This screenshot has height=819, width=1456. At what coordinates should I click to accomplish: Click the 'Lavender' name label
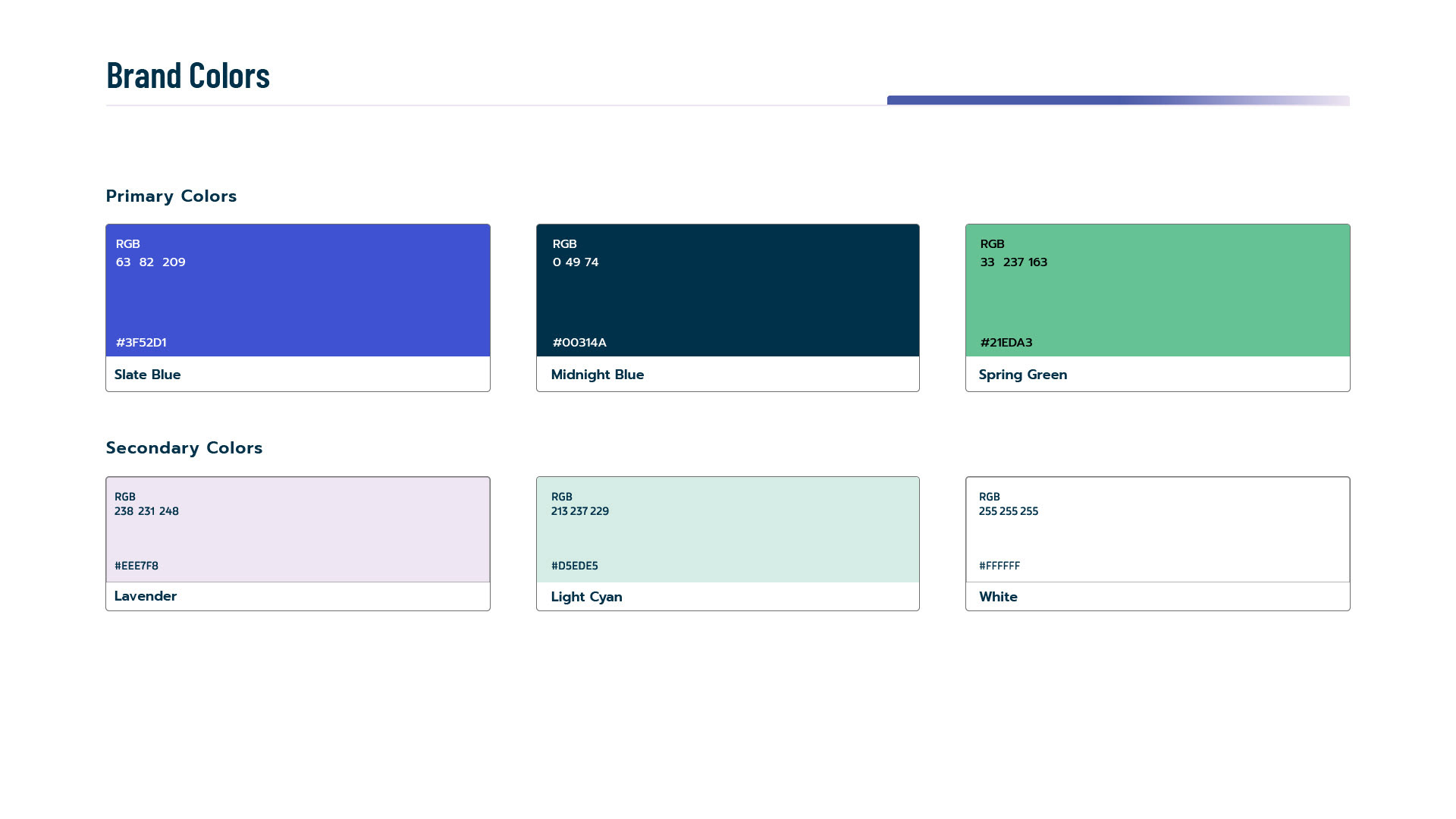pyautogui.click(x=146, y=596)
